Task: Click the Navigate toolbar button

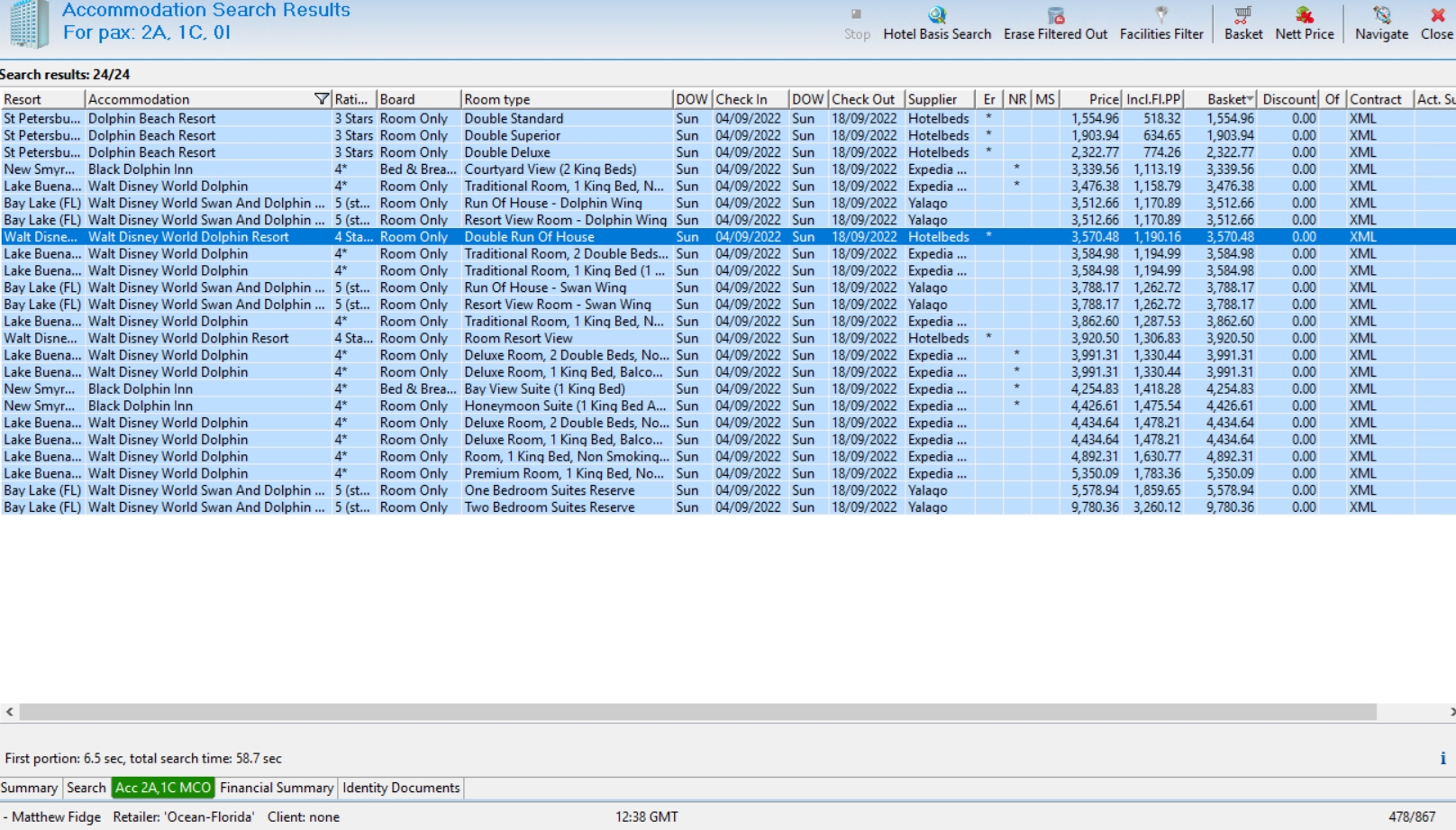Action: pyautogui.click(x=1381, y=24)
